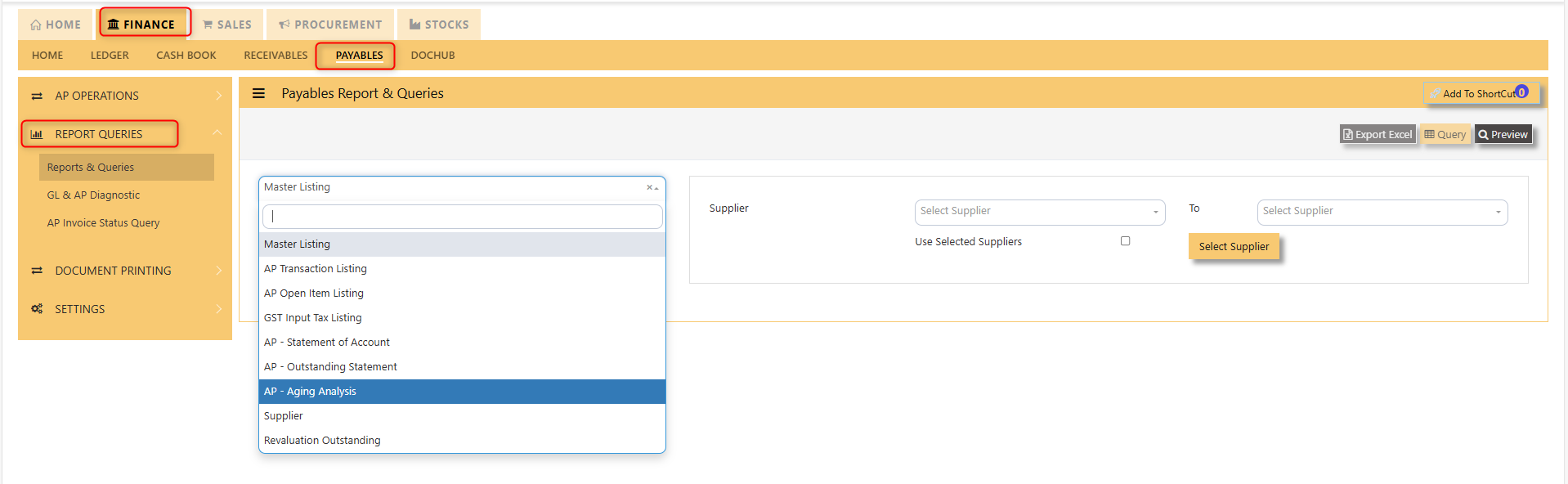The image size is (1568, 484).
Task: Tick the Use Selected Suppliers checkbox
Action: 1126,241
